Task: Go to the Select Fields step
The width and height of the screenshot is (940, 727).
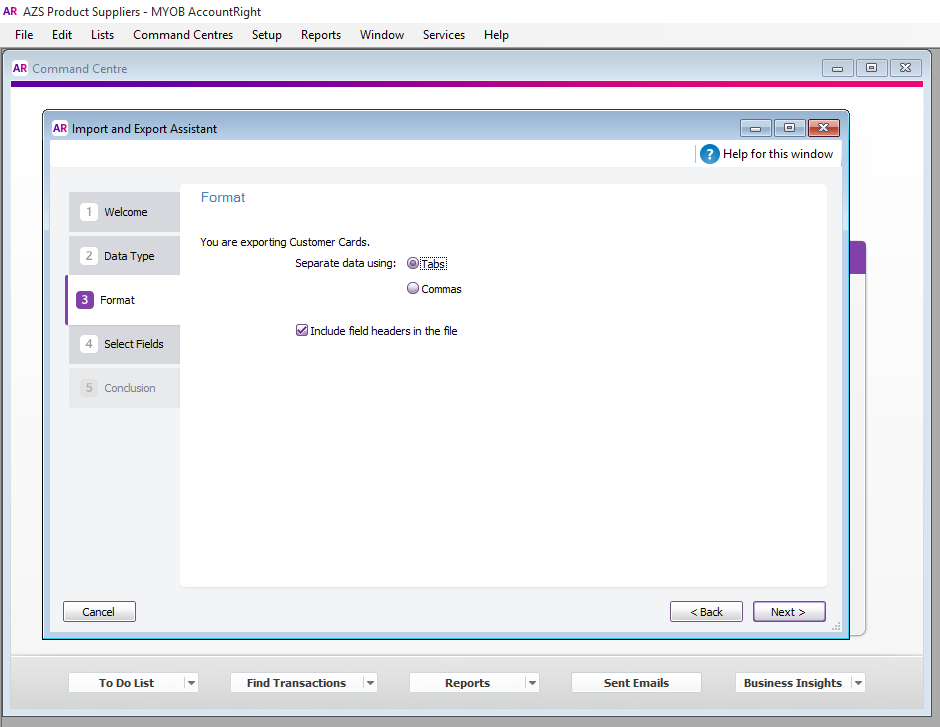Action: tap(124, 344)
